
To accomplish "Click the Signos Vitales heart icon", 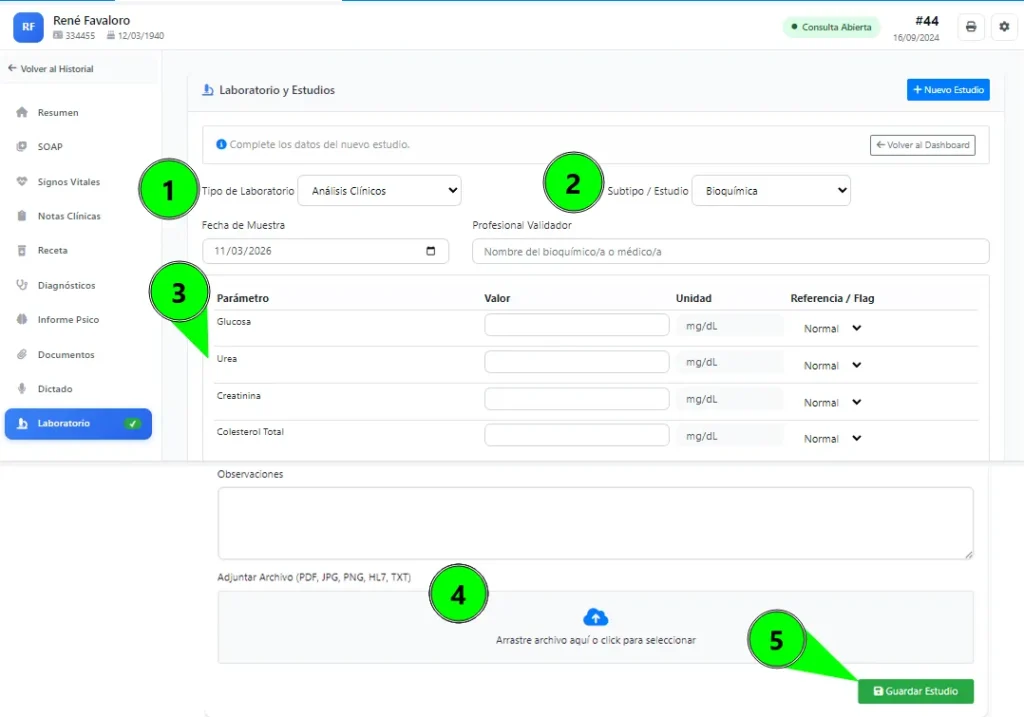I will 22,181.
